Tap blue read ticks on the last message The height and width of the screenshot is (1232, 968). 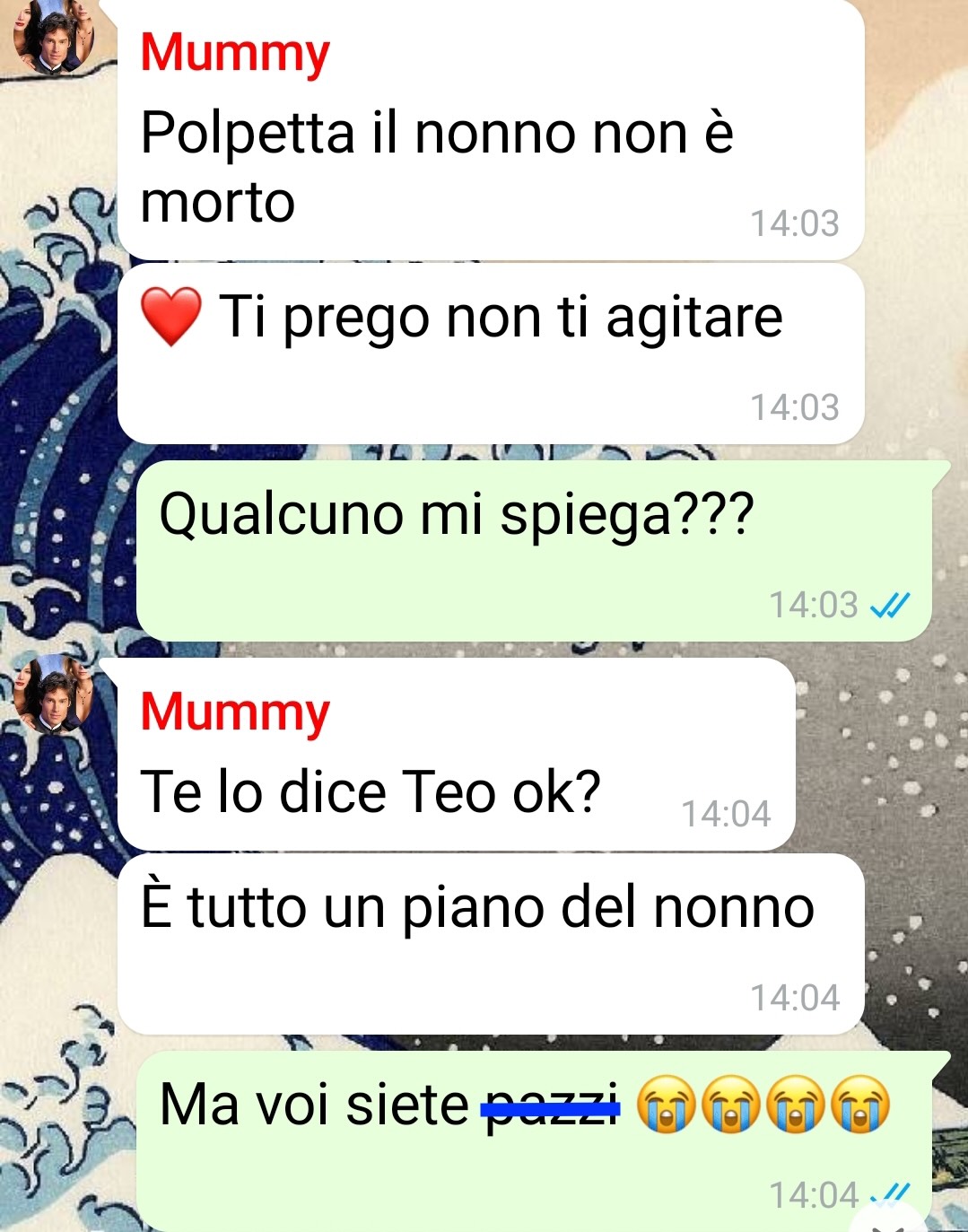coord(893,1193)
